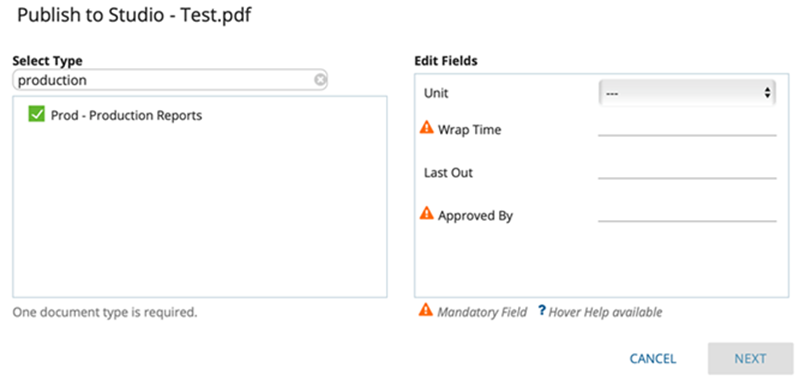This screenshot has width=799, height=381.
Task: Click the Mandatory Field legend text
Action: pos(482,312)
